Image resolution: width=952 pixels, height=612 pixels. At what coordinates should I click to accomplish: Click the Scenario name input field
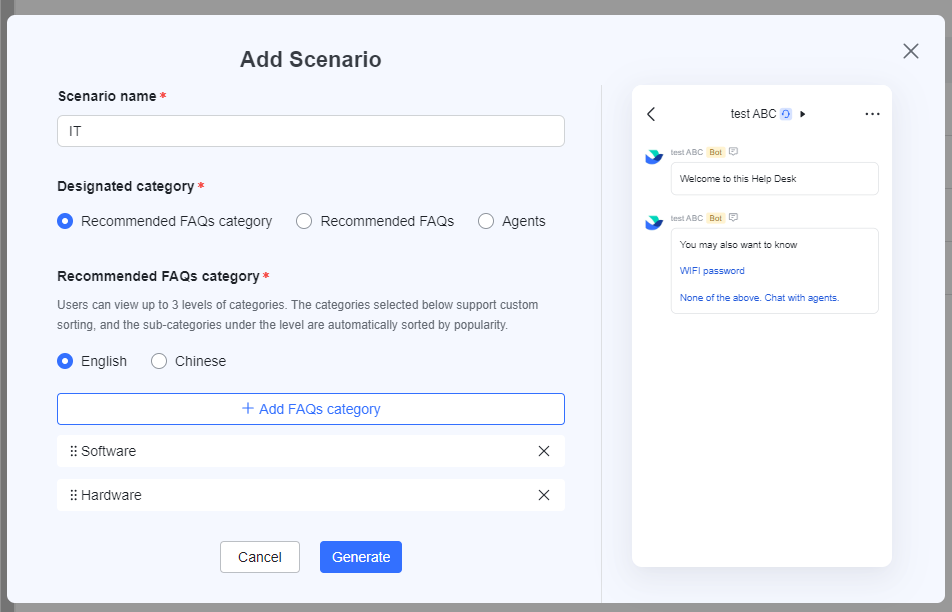click(x=311, y=131)
